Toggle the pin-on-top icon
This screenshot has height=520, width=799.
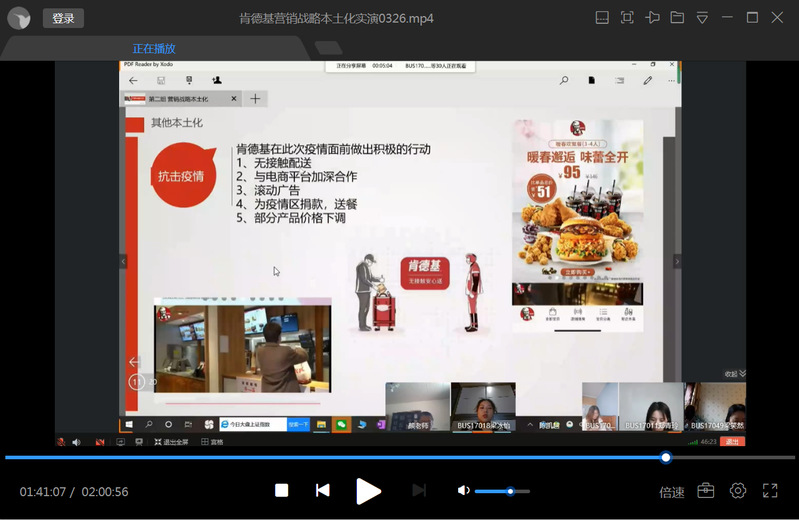coord(652,18)
